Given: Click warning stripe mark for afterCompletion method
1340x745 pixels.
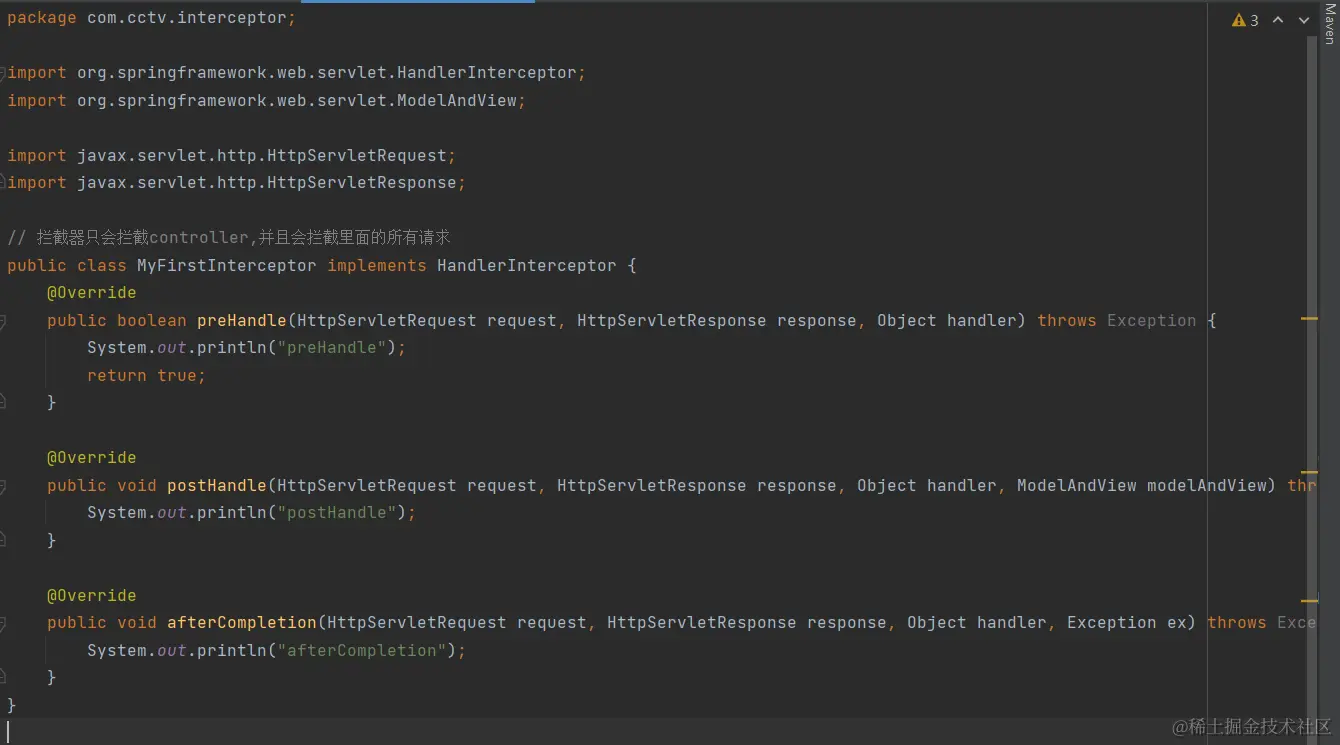Looking at the screenshot, I should click(x=1309, y=601).
